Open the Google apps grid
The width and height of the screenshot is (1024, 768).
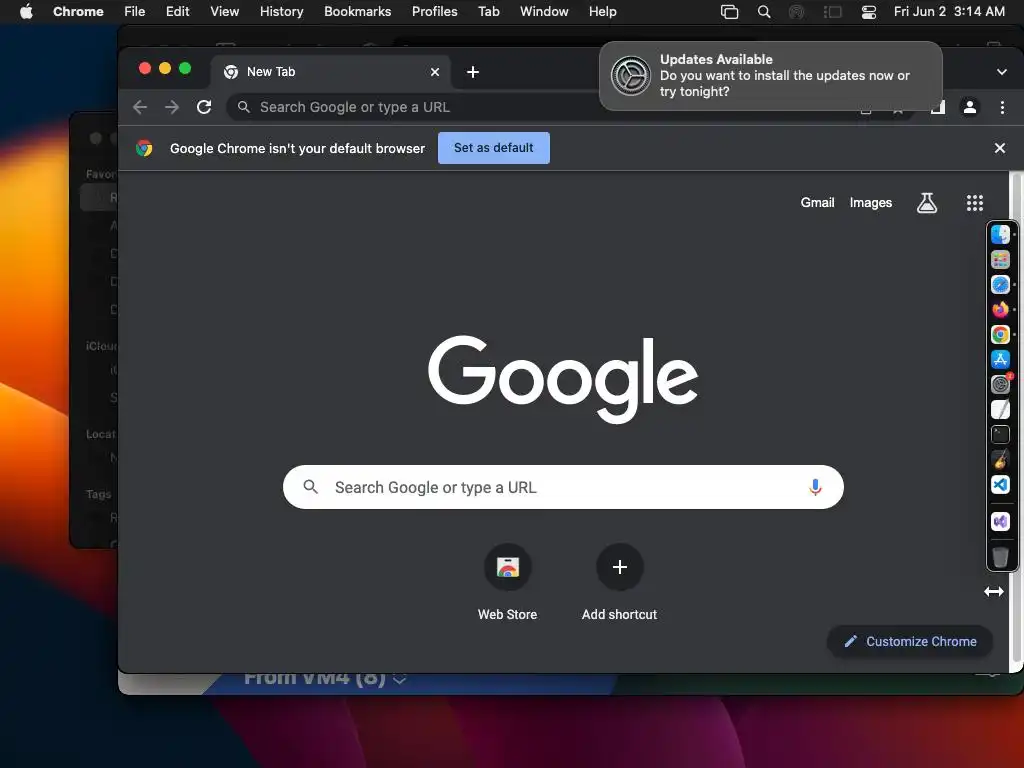(x=974, y=203)
